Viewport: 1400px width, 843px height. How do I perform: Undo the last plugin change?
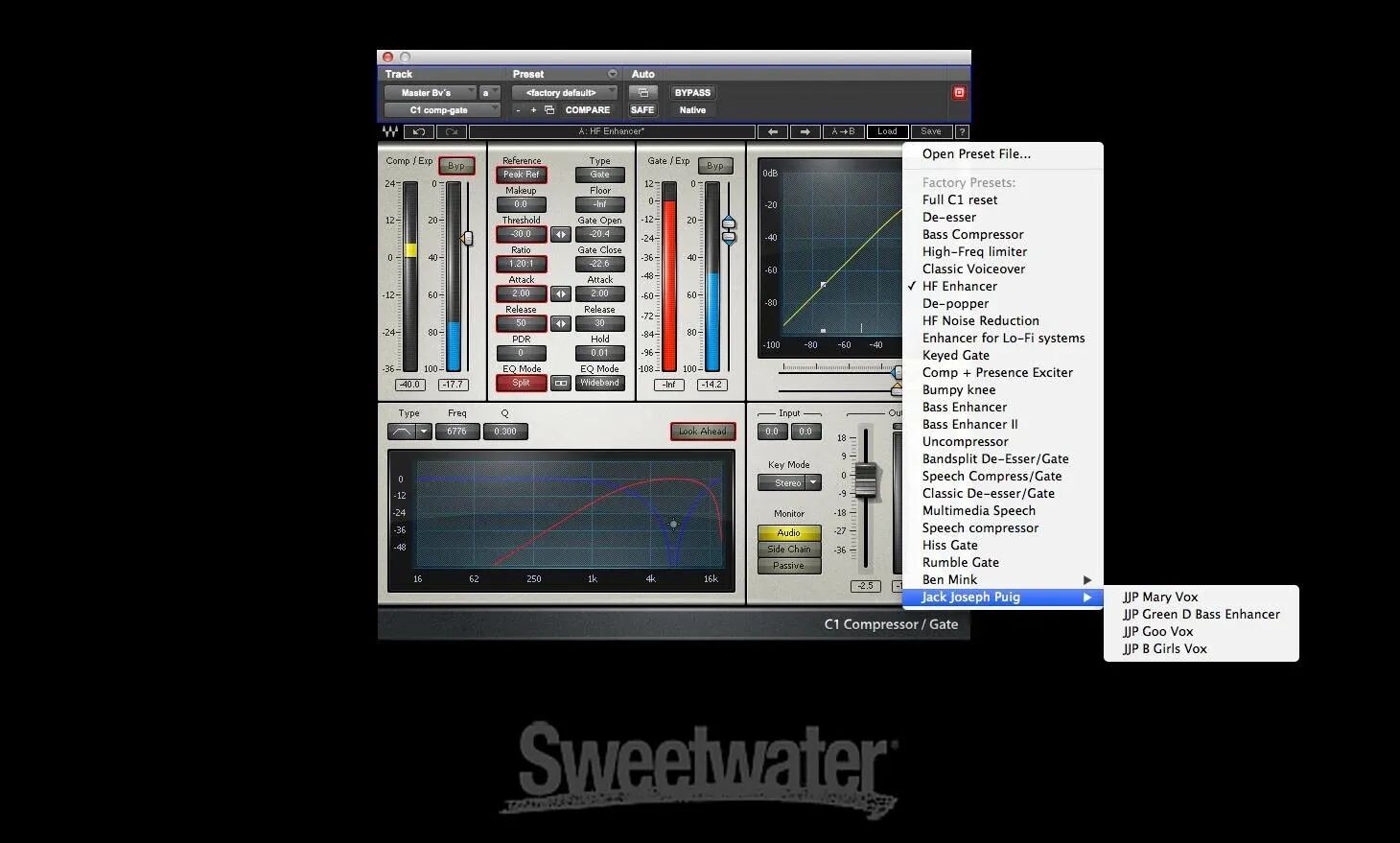(x=419, y=131)
